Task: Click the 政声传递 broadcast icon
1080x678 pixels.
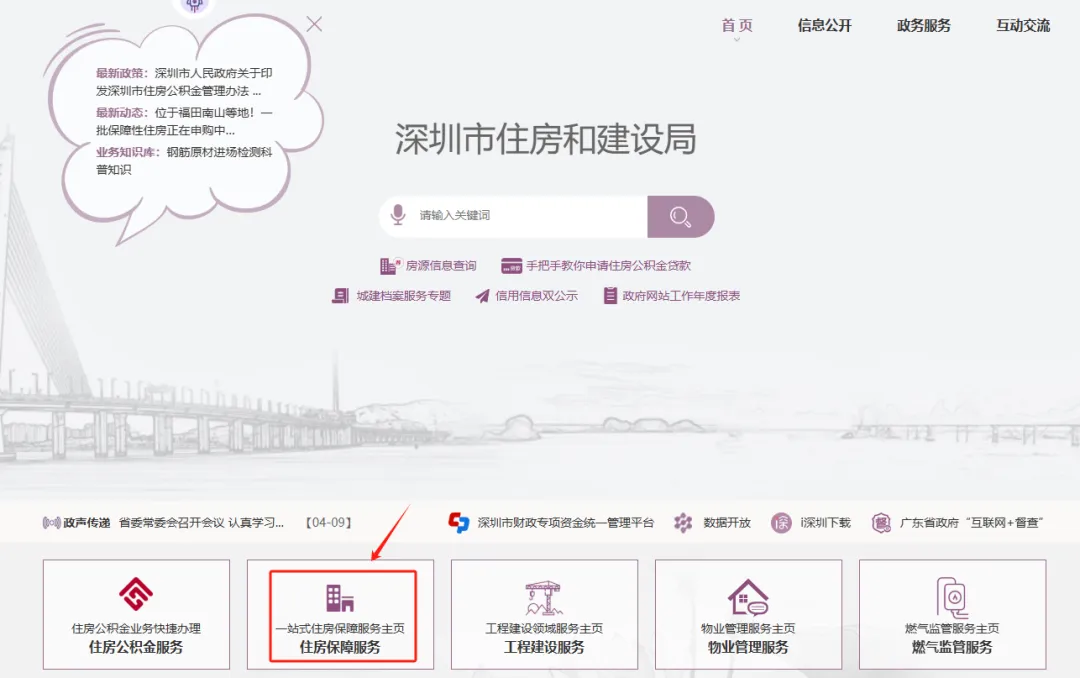Action: (52, 523)
